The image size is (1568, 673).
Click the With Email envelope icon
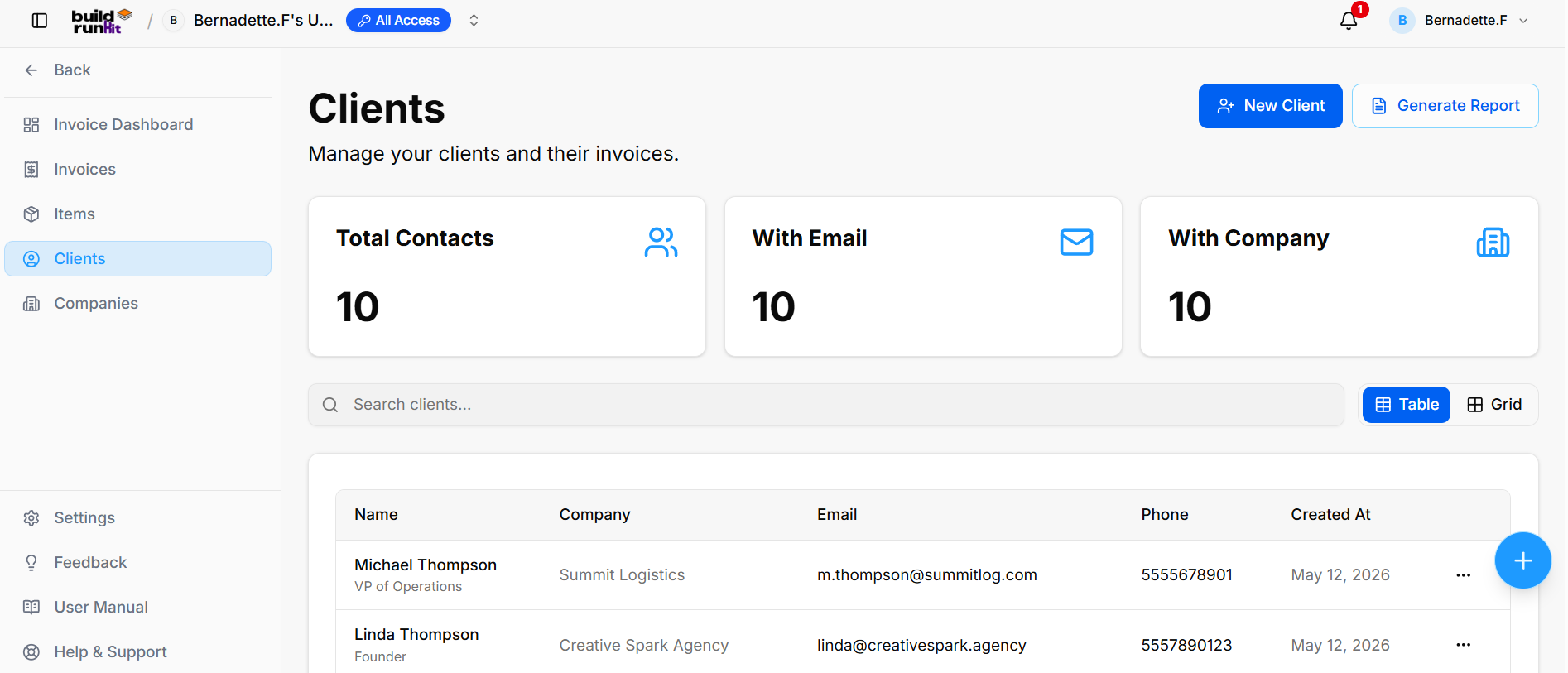click(x=1076, y=243)
